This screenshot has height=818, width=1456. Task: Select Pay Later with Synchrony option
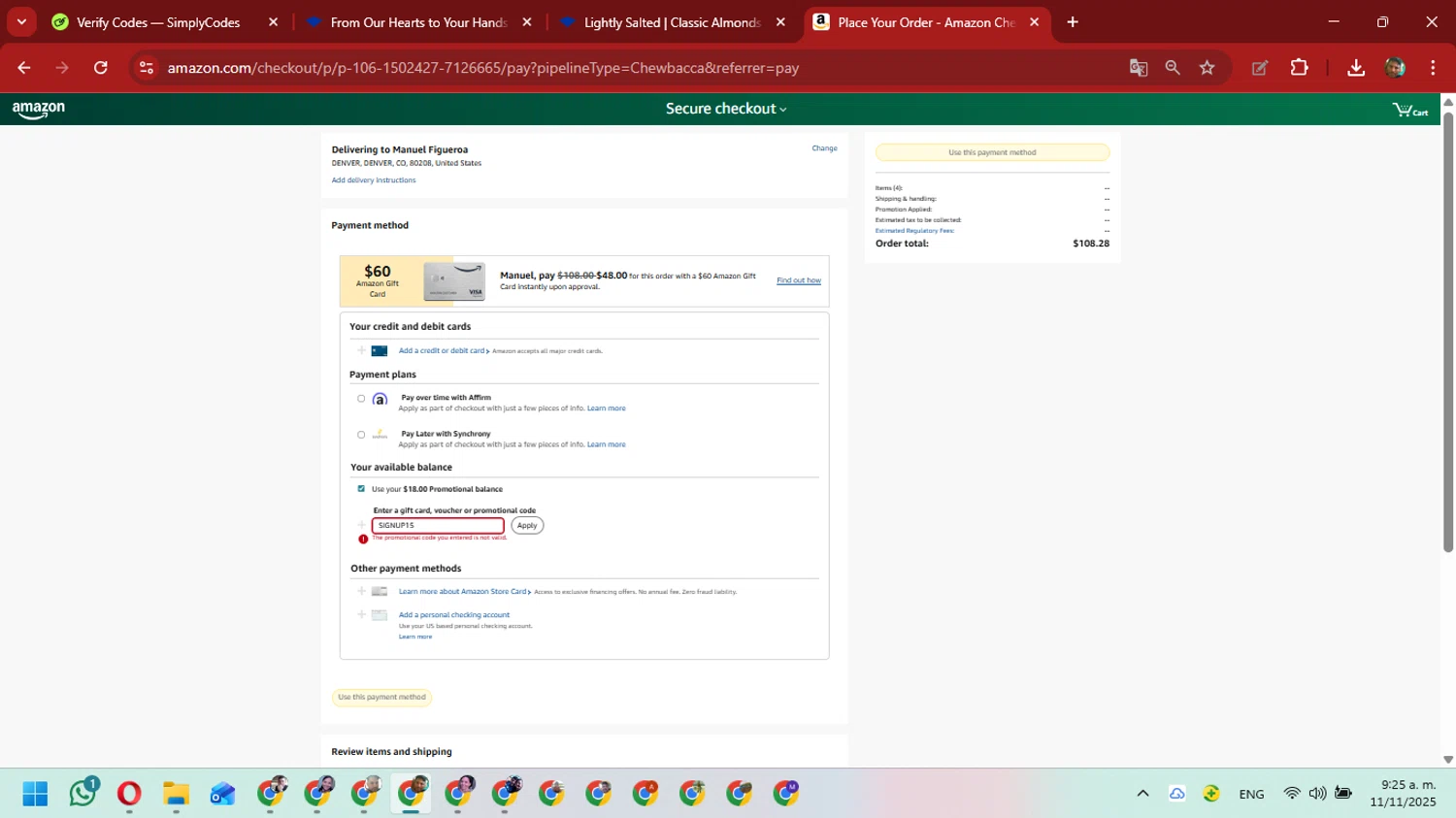pyautogui.click(x=361, y=435)
